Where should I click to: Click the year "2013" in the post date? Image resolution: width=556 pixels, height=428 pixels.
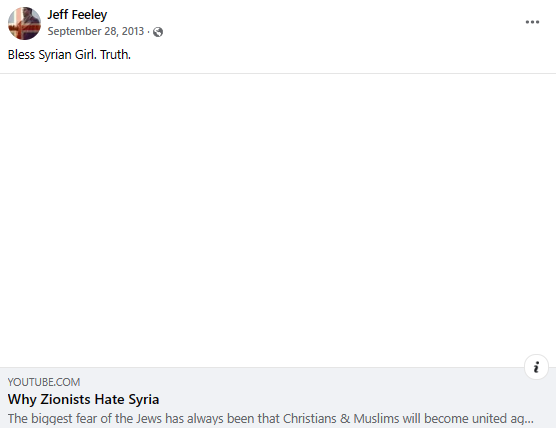coord(133,31)
